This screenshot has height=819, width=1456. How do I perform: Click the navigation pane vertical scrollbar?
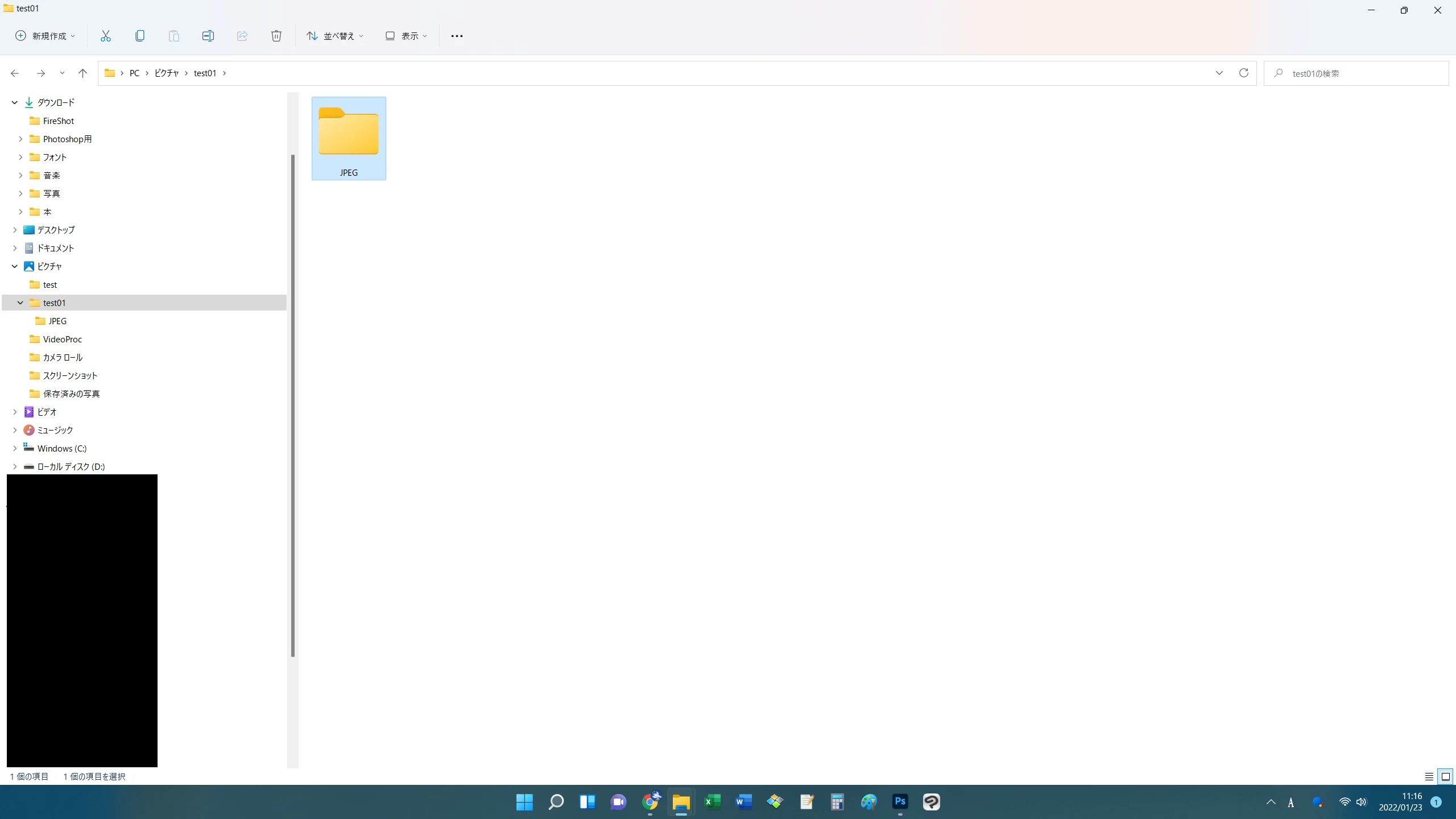[293, 405]
